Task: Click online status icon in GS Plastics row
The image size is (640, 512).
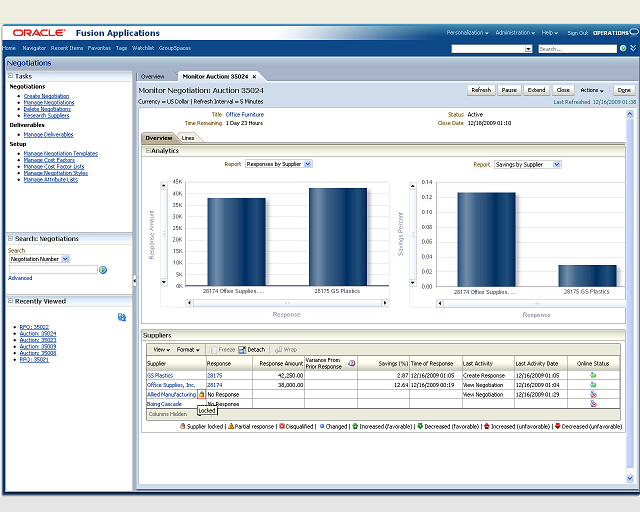Action: pyautogui.click(x=593, y=375)
